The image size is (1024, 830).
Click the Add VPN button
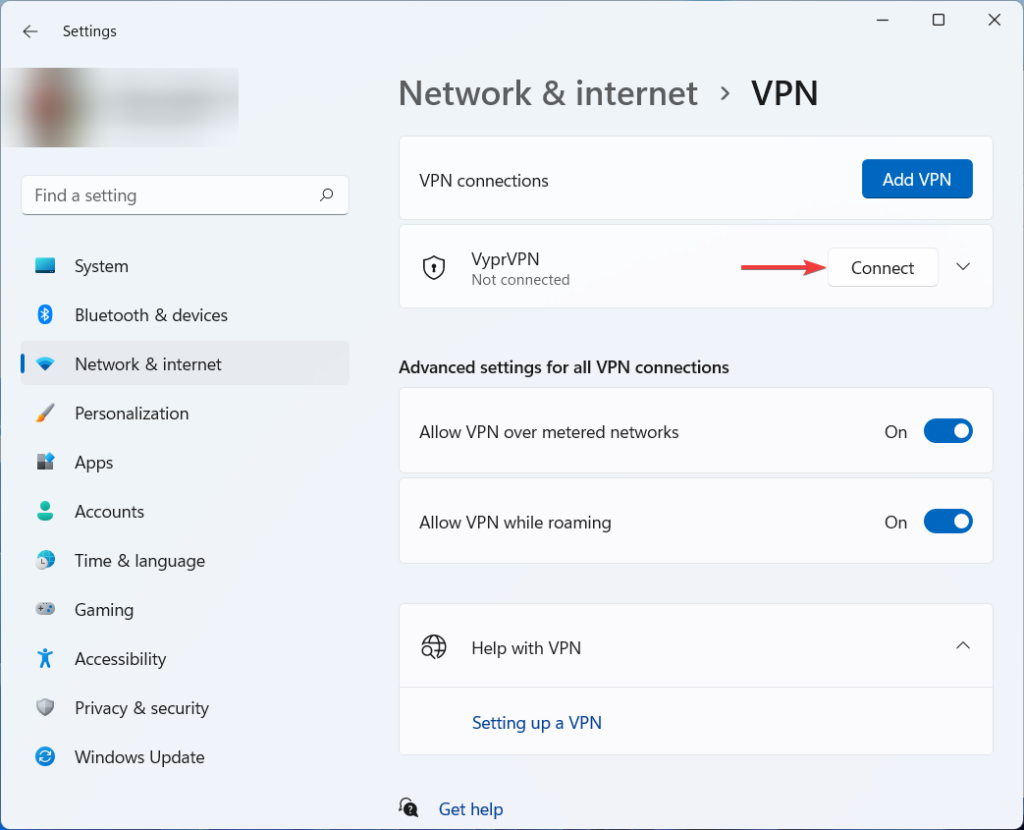(x=917, y=179)
